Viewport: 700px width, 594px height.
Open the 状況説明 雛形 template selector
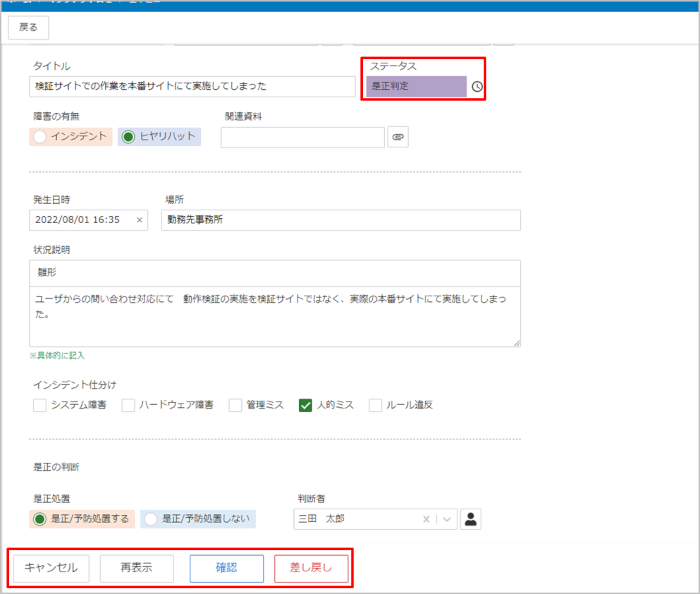pos(275,273)
